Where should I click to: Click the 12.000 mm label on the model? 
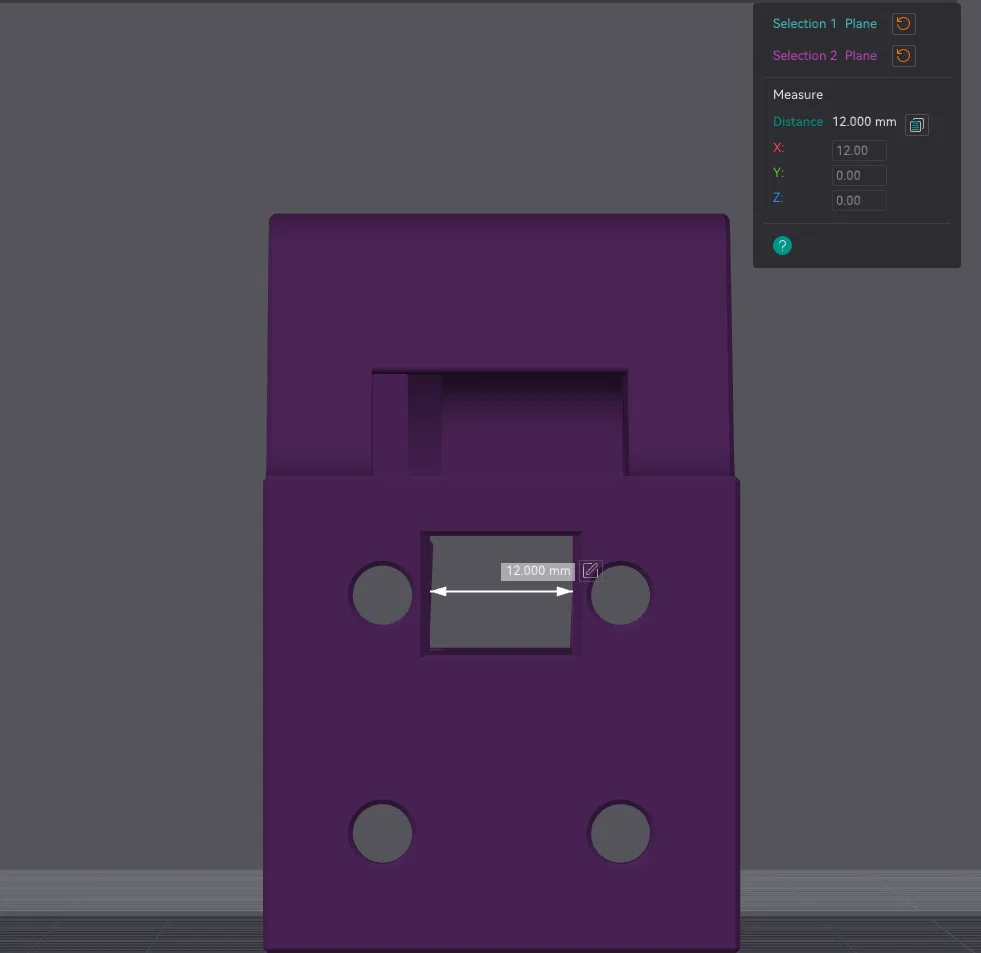click(x=537, y=571)
